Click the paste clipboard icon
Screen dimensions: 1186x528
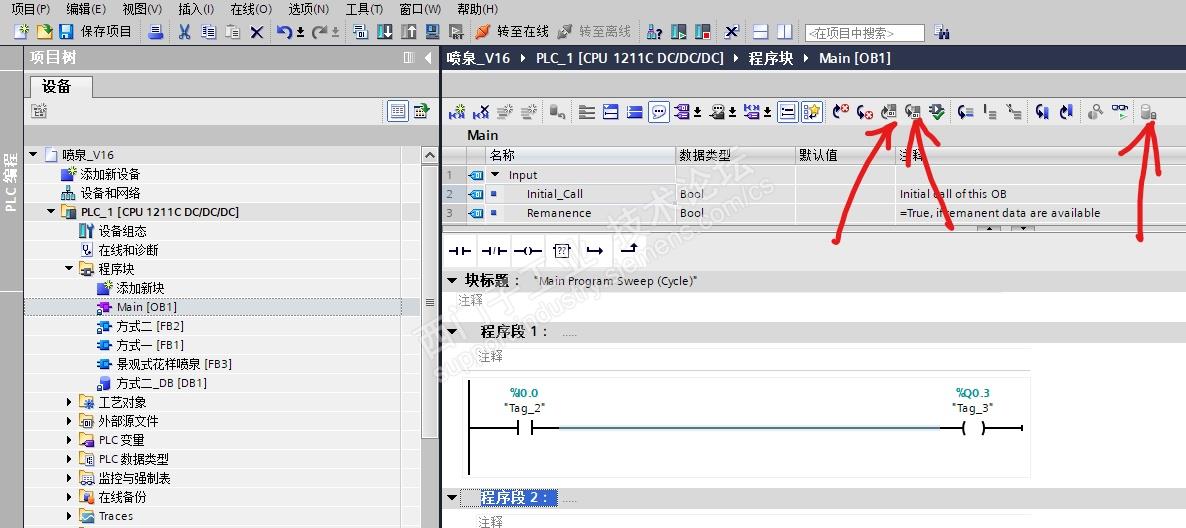tap(233, 32)
